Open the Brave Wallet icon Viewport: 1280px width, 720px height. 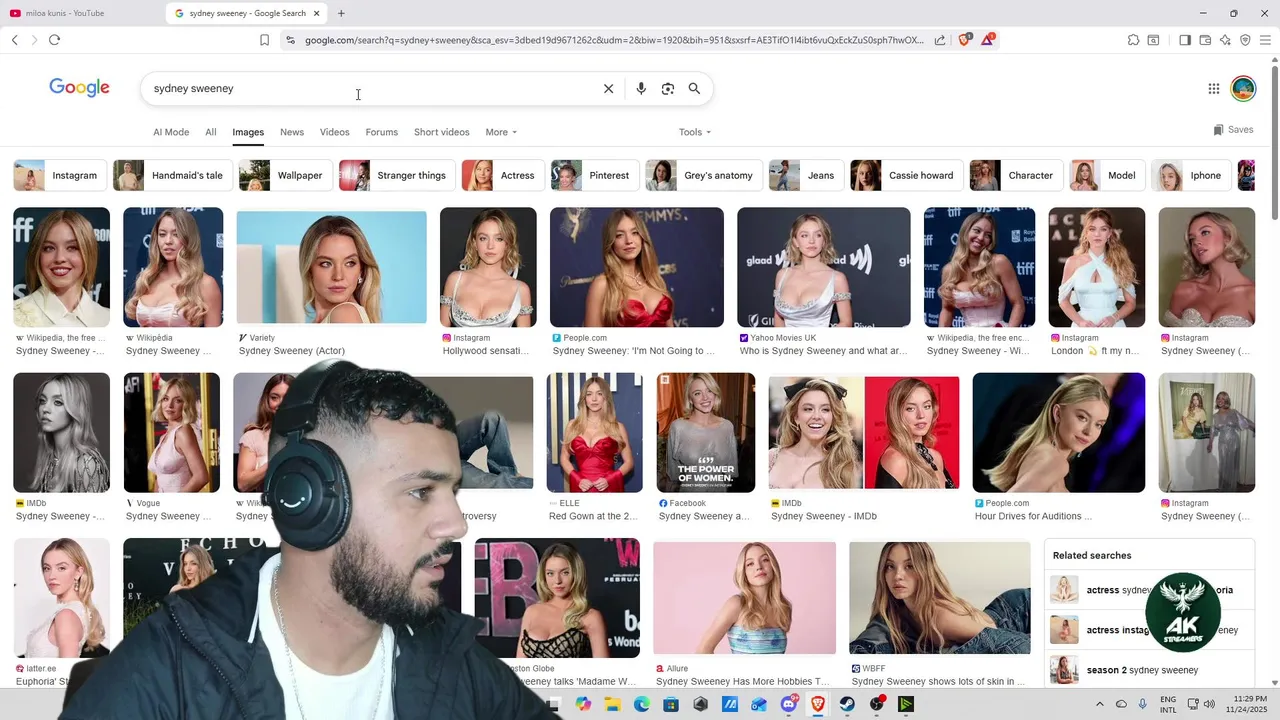(x=1205, y=40)
